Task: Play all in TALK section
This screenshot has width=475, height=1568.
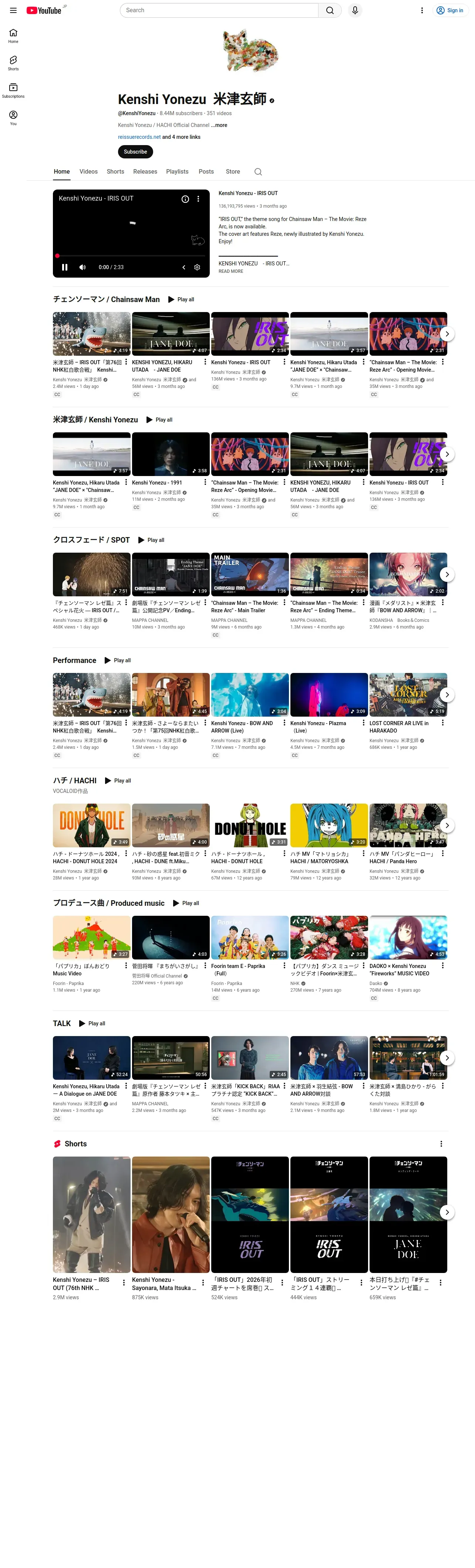Action: click(x=92, y=1024)
